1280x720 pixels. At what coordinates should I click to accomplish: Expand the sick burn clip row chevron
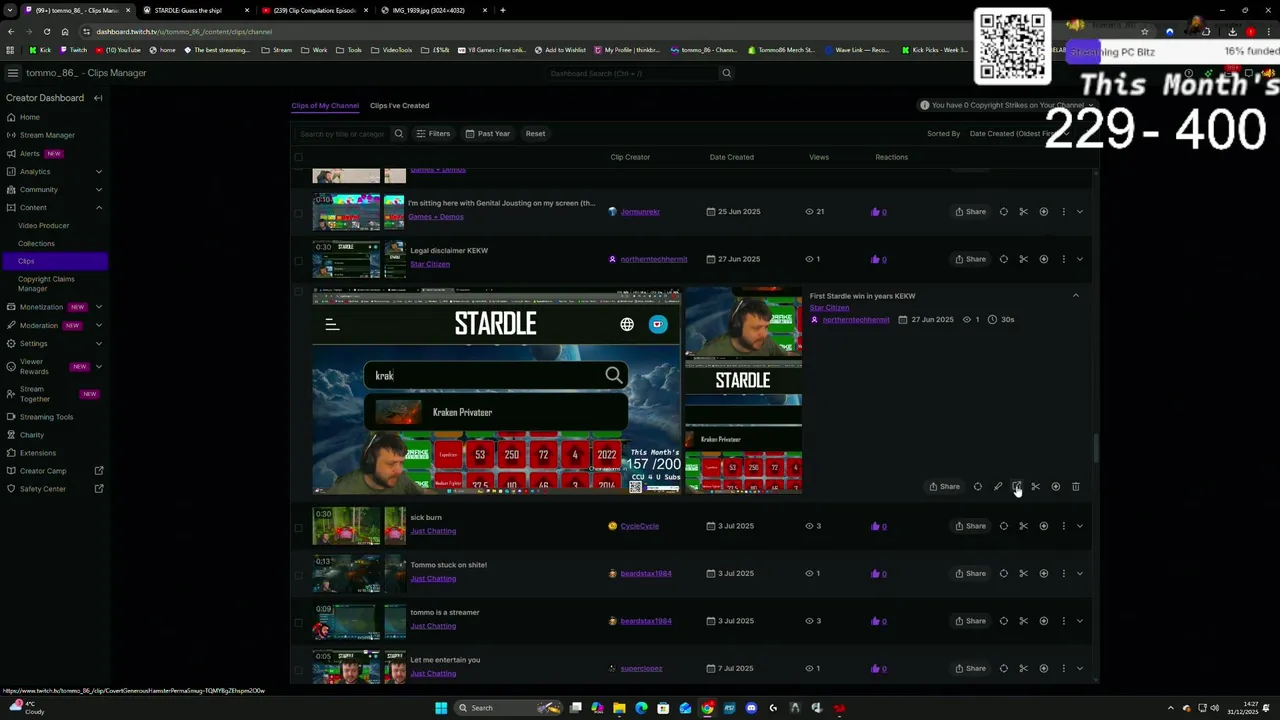[x=1079, y=526]
